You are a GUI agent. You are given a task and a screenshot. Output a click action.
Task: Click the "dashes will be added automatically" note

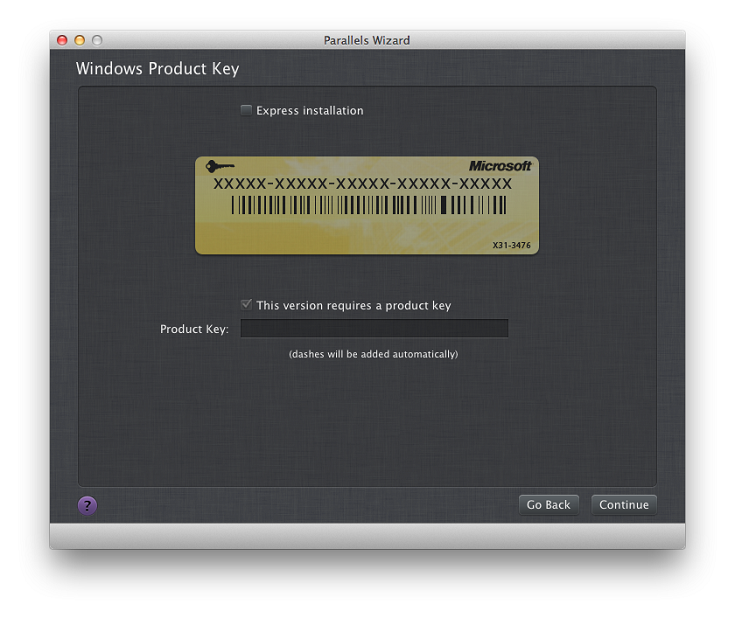373,354
